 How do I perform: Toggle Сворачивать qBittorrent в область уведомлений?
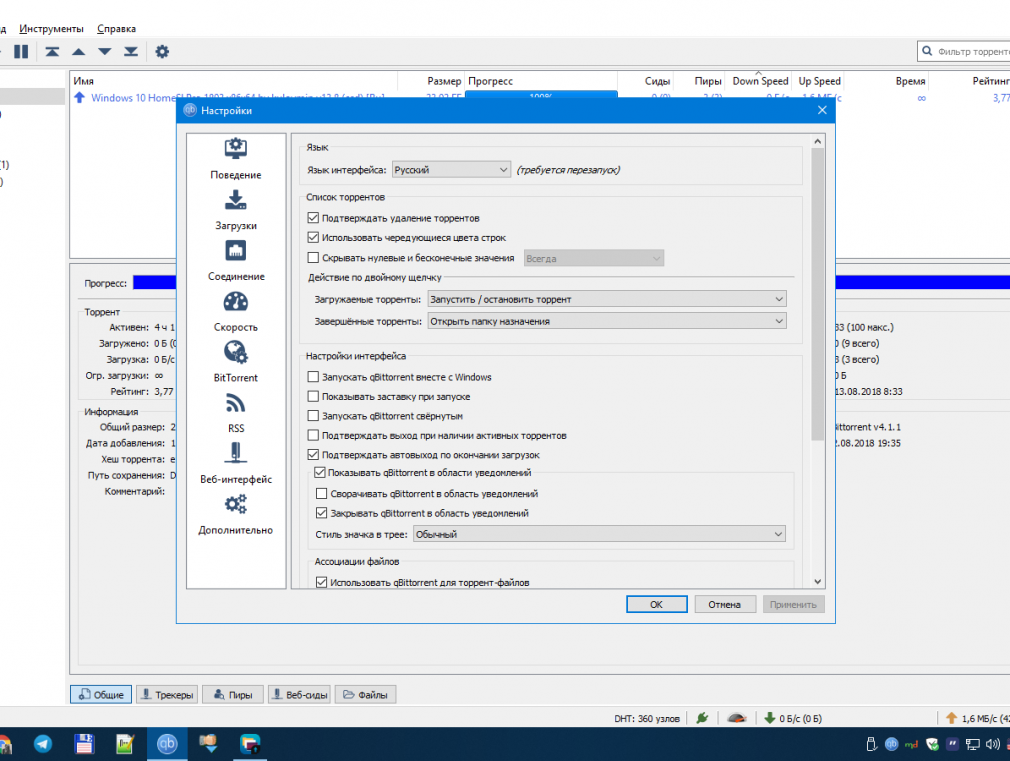click(x=321, y=494)
